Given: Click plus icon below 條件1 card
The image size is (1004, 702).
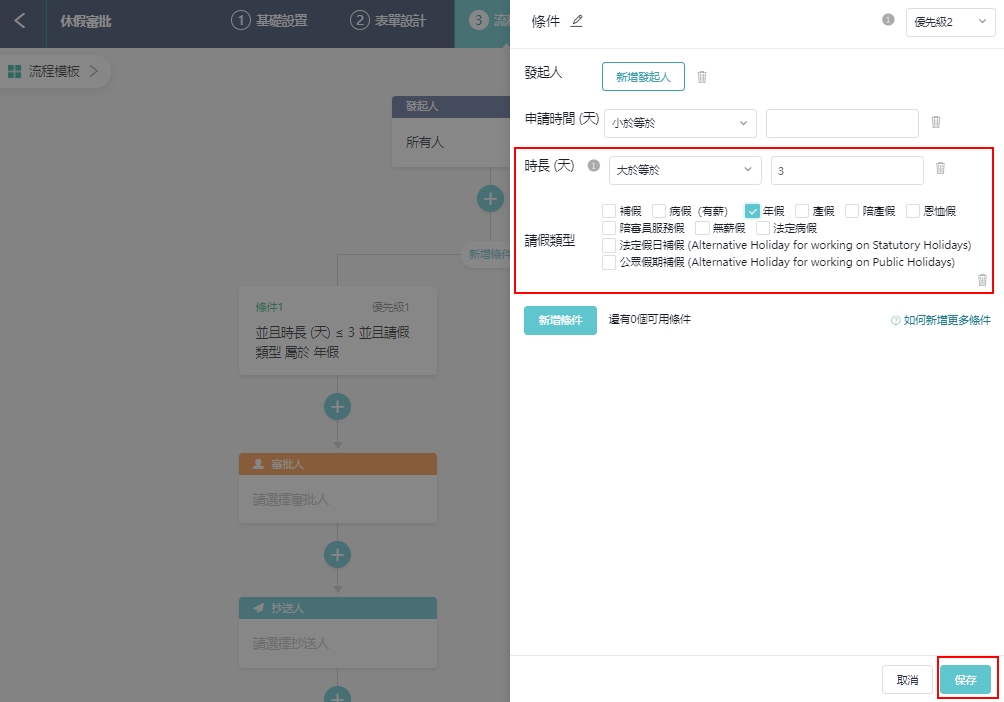Looking at the screenshot, I should click(338, 407).
